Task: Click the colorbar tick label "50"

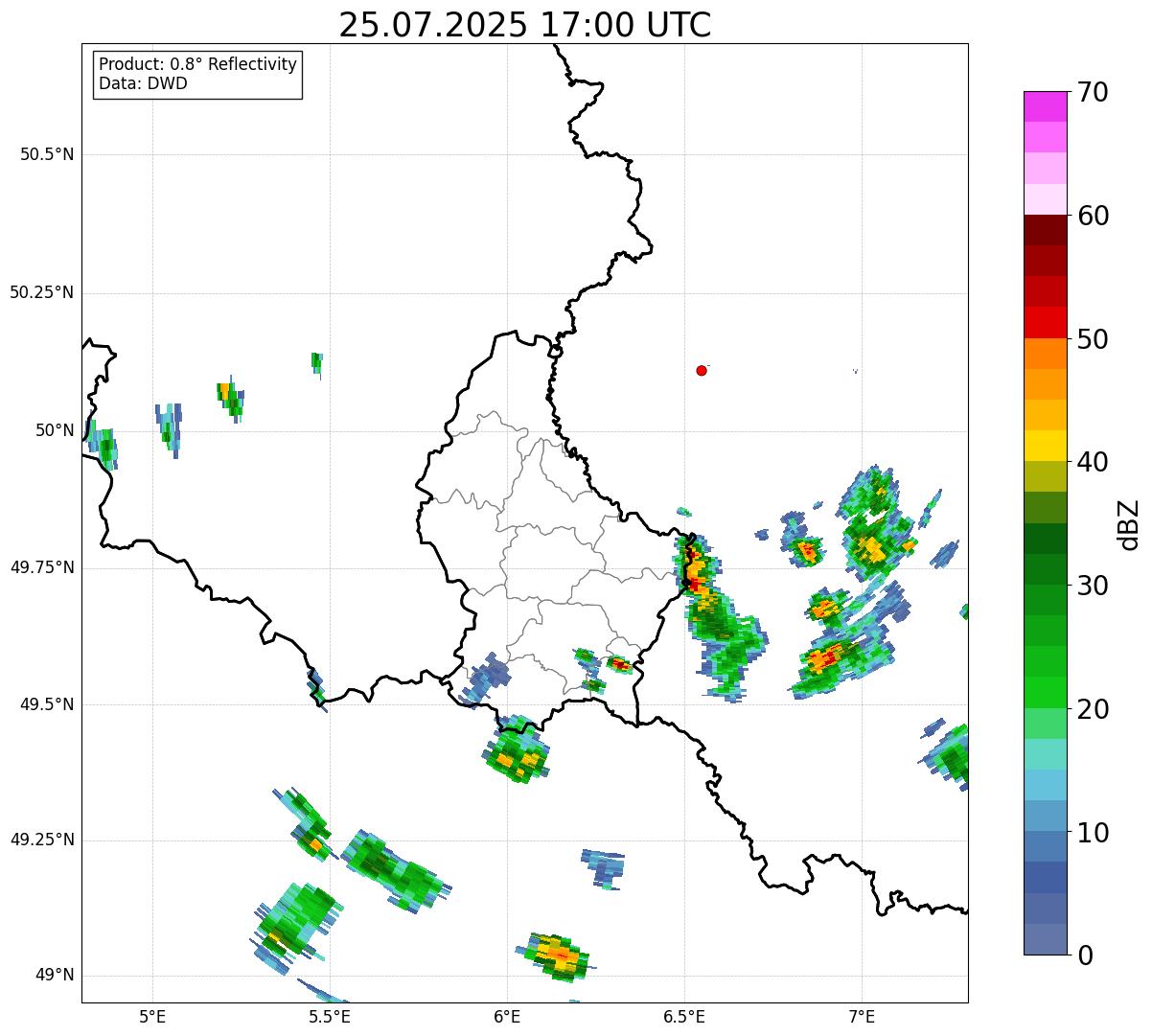Action: pyautogui.click(x=1093, y=339)
